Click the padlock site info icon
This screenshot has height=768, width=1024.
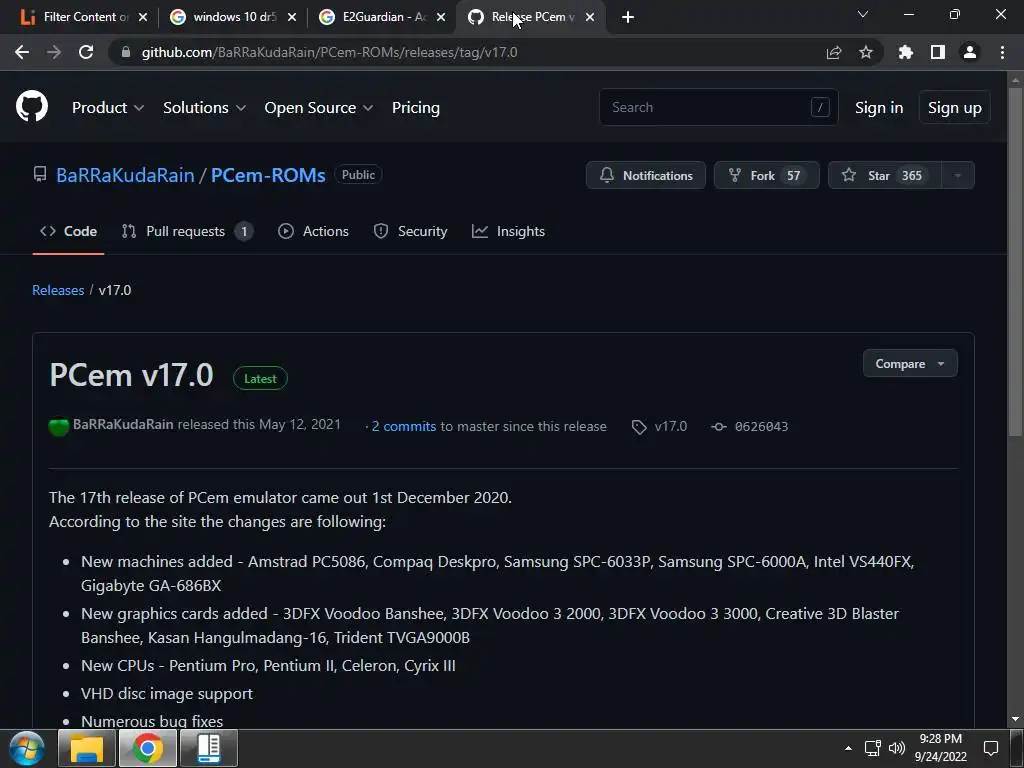(126, 52)
